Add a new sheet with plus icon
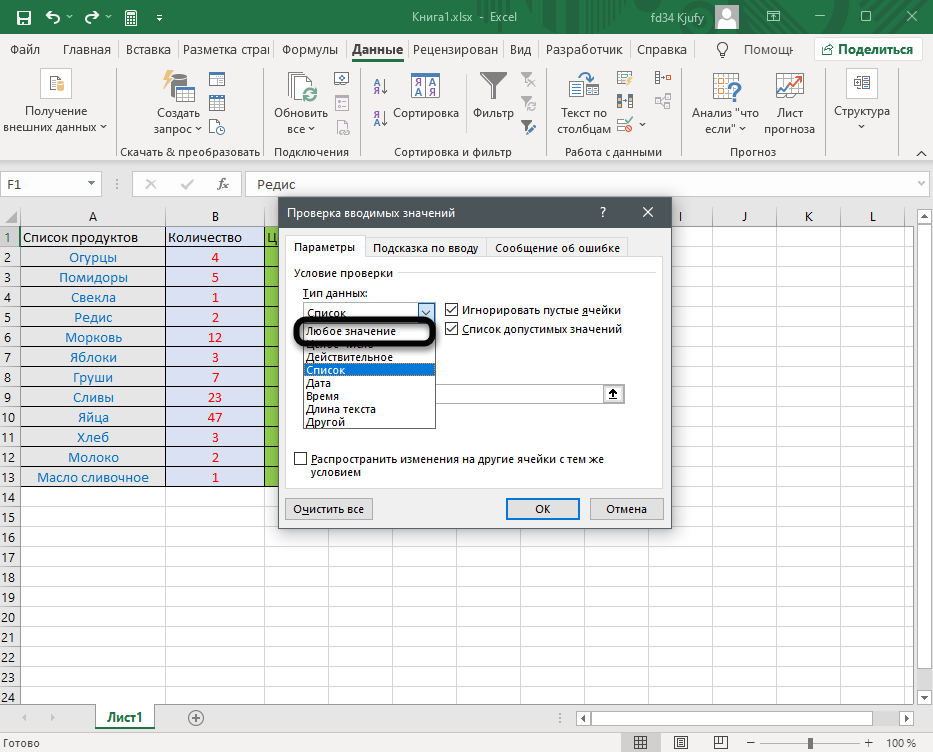The width and height of the screenshot is (933, 752). tap(196, 717)
